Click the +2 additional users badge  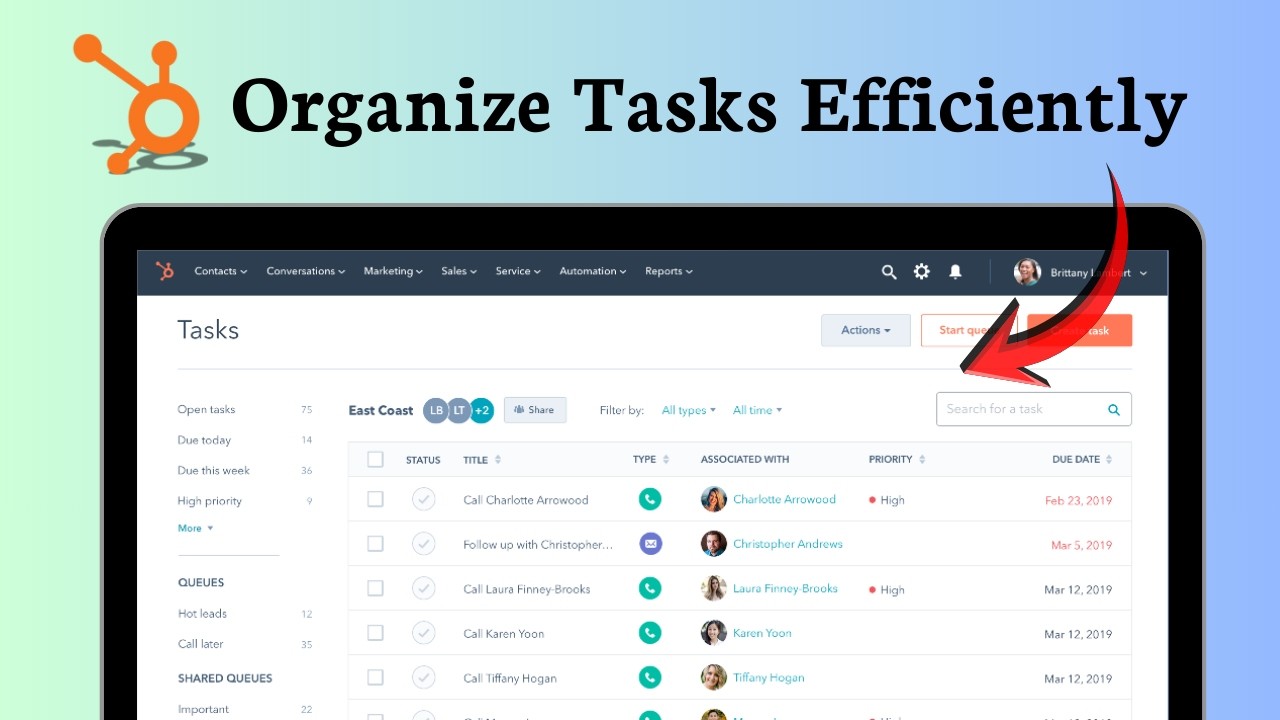click(482, 410)
